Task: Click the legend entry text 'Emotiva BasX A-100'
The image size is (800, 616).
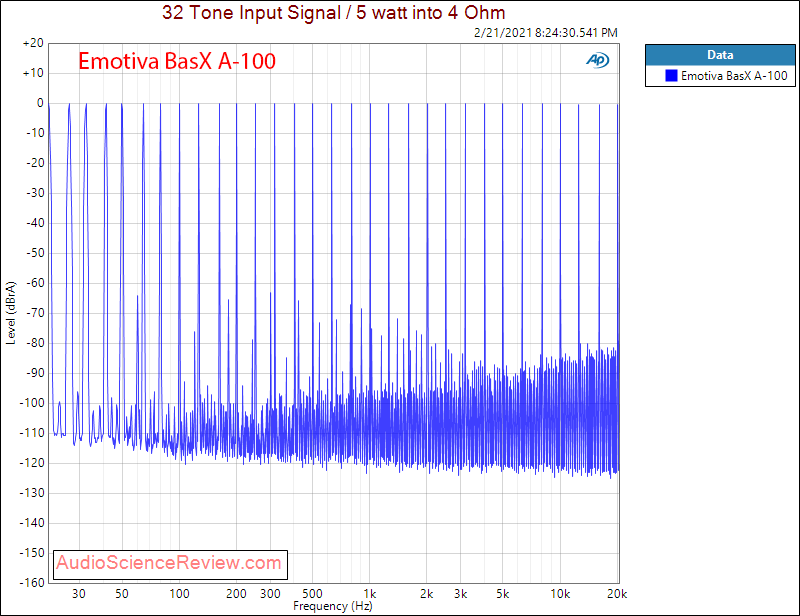Action: click(x=734, y=76)
